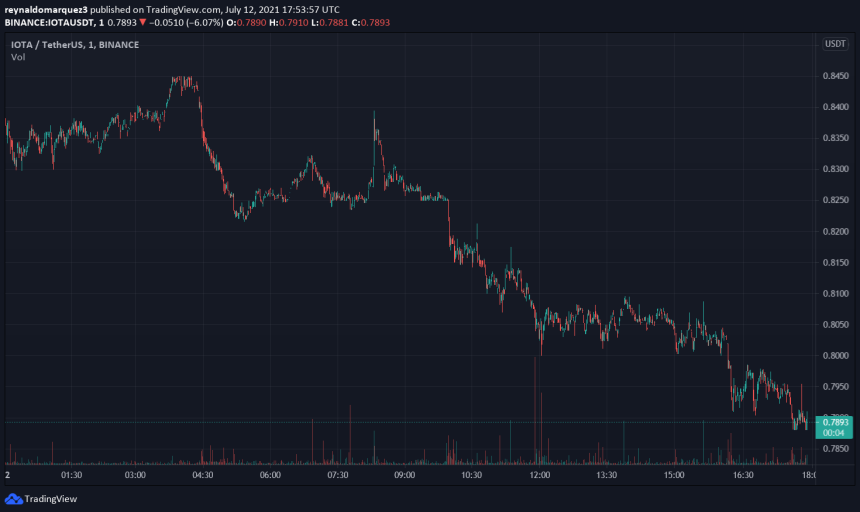Click the 0.8300 price axis label
This screenshot has height=512, width=860.
pos(835,169)
